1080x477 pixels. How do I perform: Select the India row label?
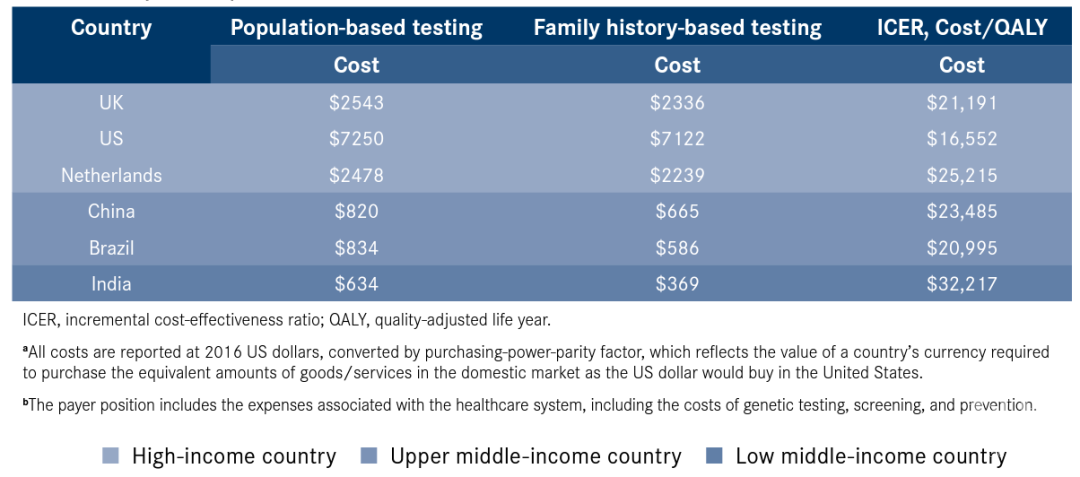click(111, 284)
